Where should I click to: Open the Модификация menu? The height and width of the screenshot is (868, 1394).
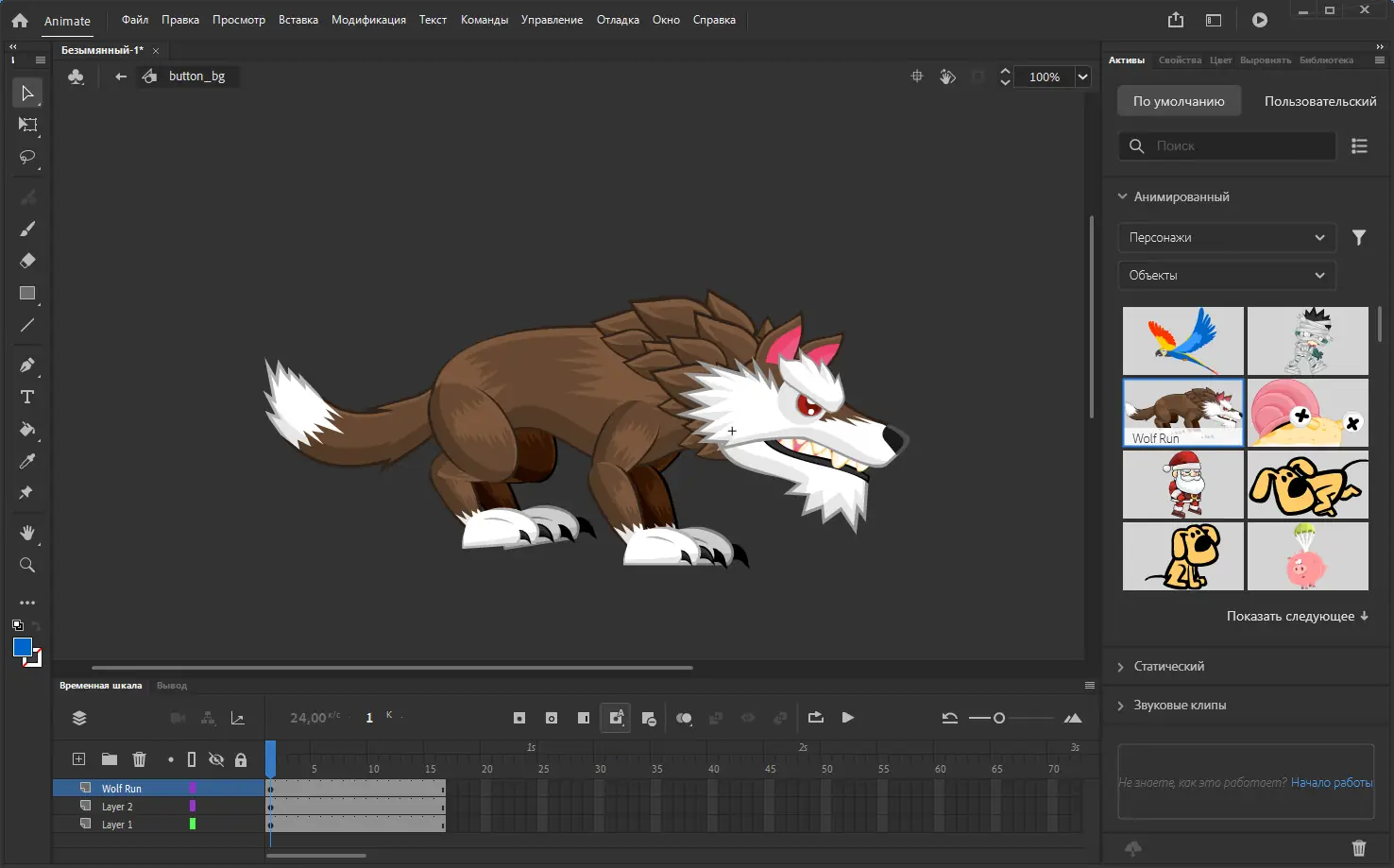coord(368,20)
